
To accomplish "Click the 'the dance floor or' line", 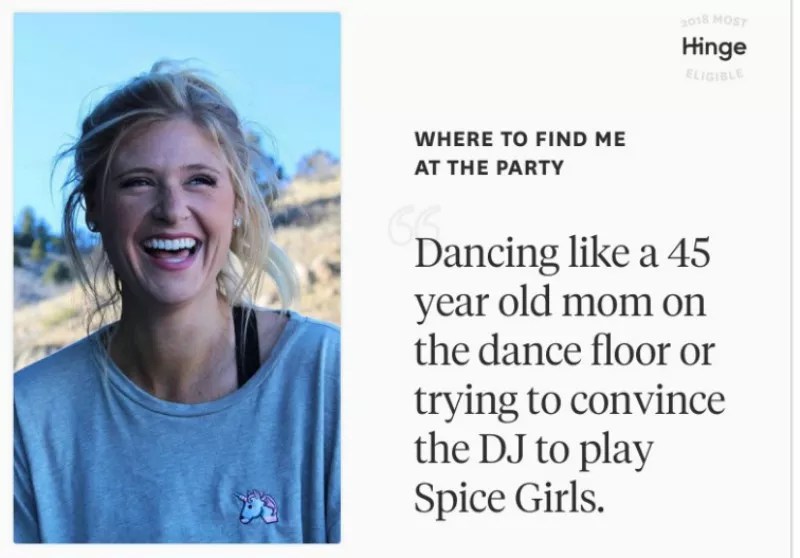I will (563, 351).
